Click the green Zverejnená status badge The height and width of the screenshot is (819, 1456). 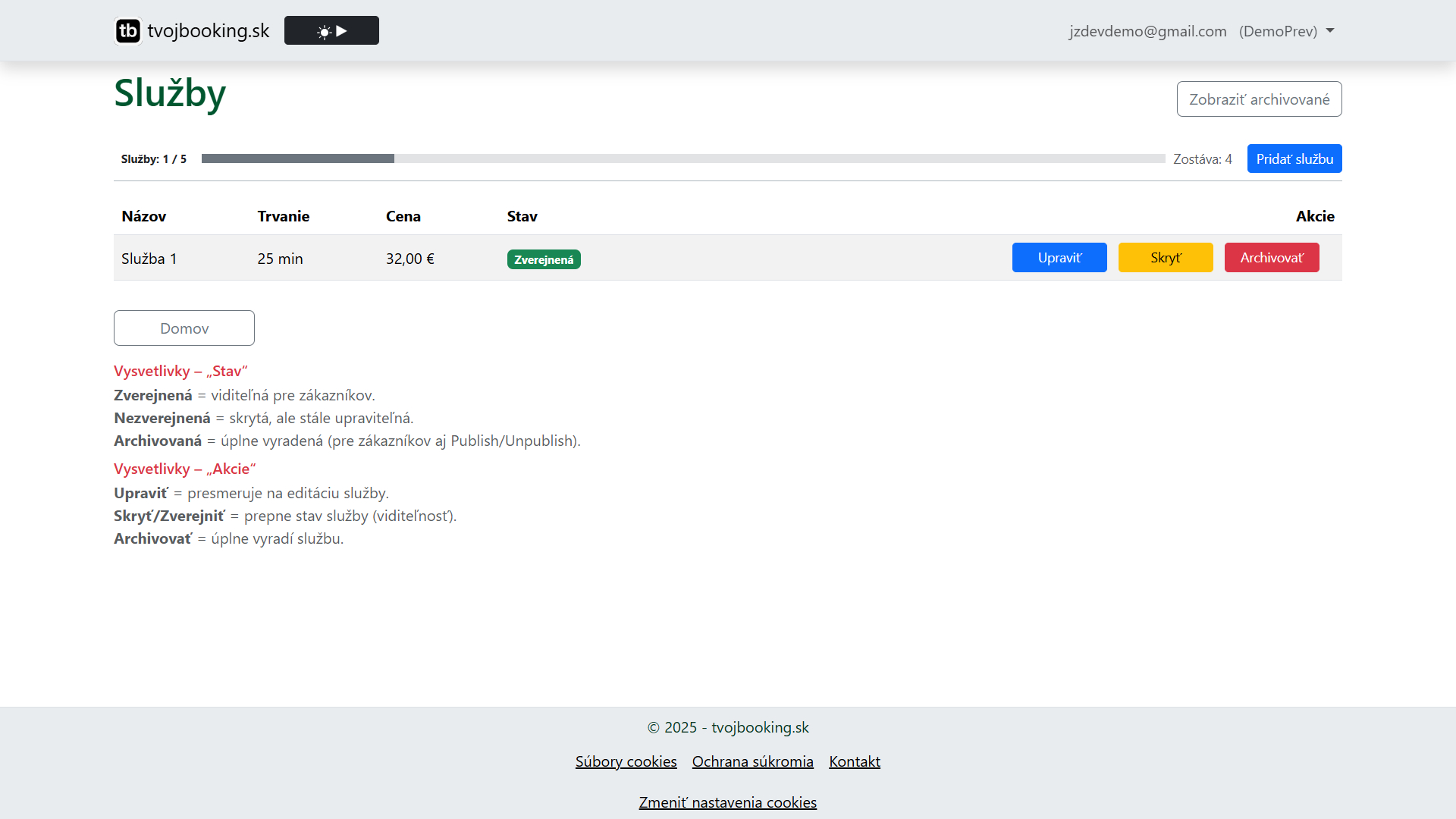click(x=544, y=260)
